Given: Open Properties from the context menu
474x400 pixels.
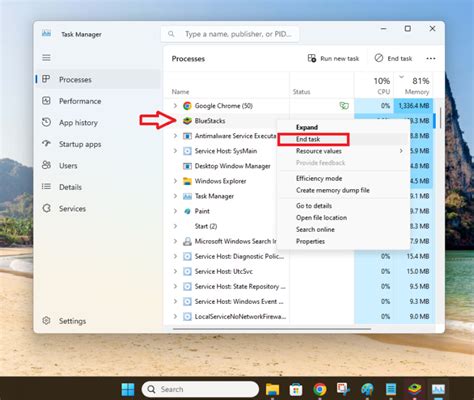Looking at the screenshot, I should pyautogui.click(x=343, y=241).
